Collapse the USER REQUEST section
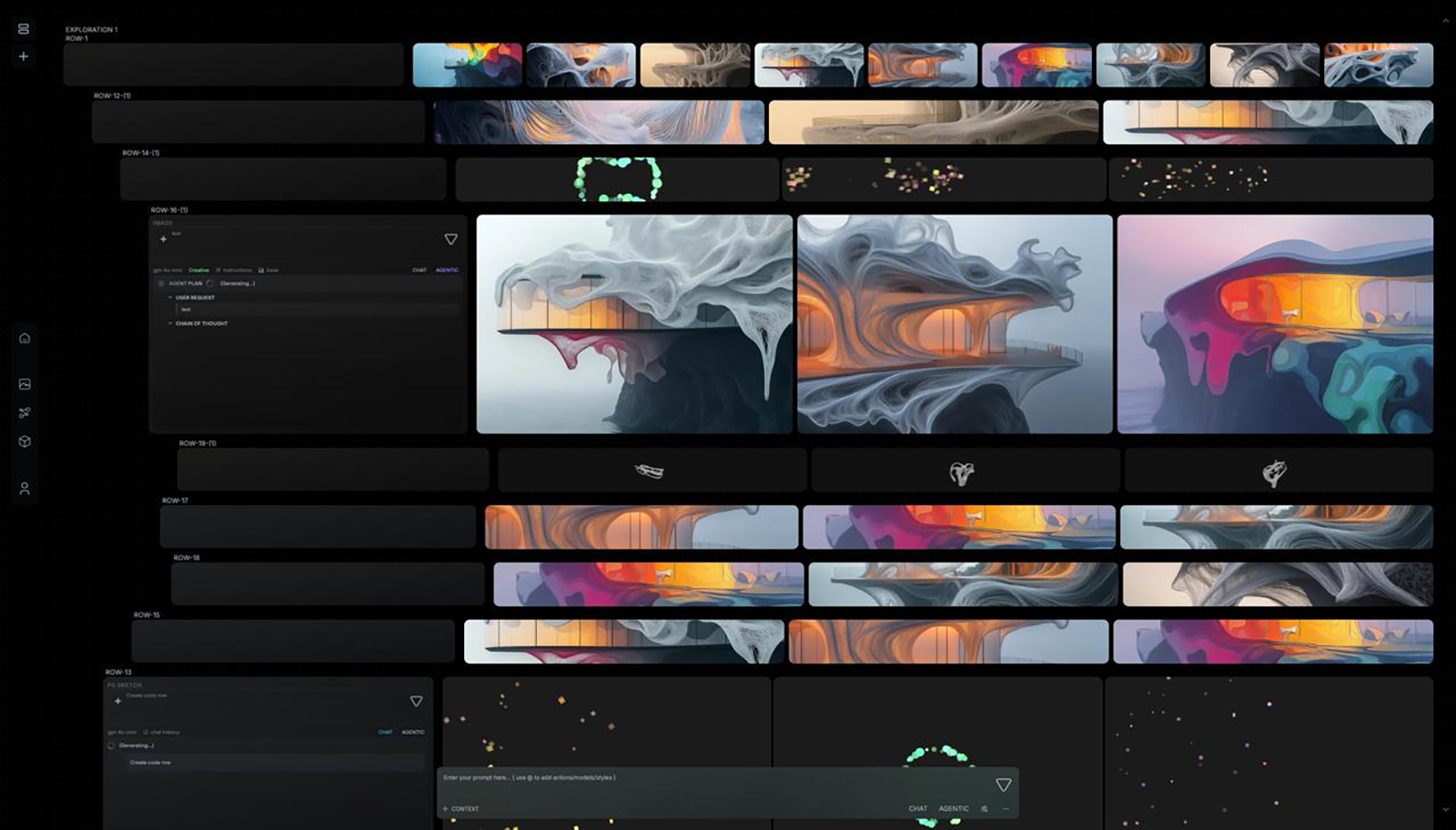Image resolution: width=1456 pixels, height=830 pixels. coord(170,298)
